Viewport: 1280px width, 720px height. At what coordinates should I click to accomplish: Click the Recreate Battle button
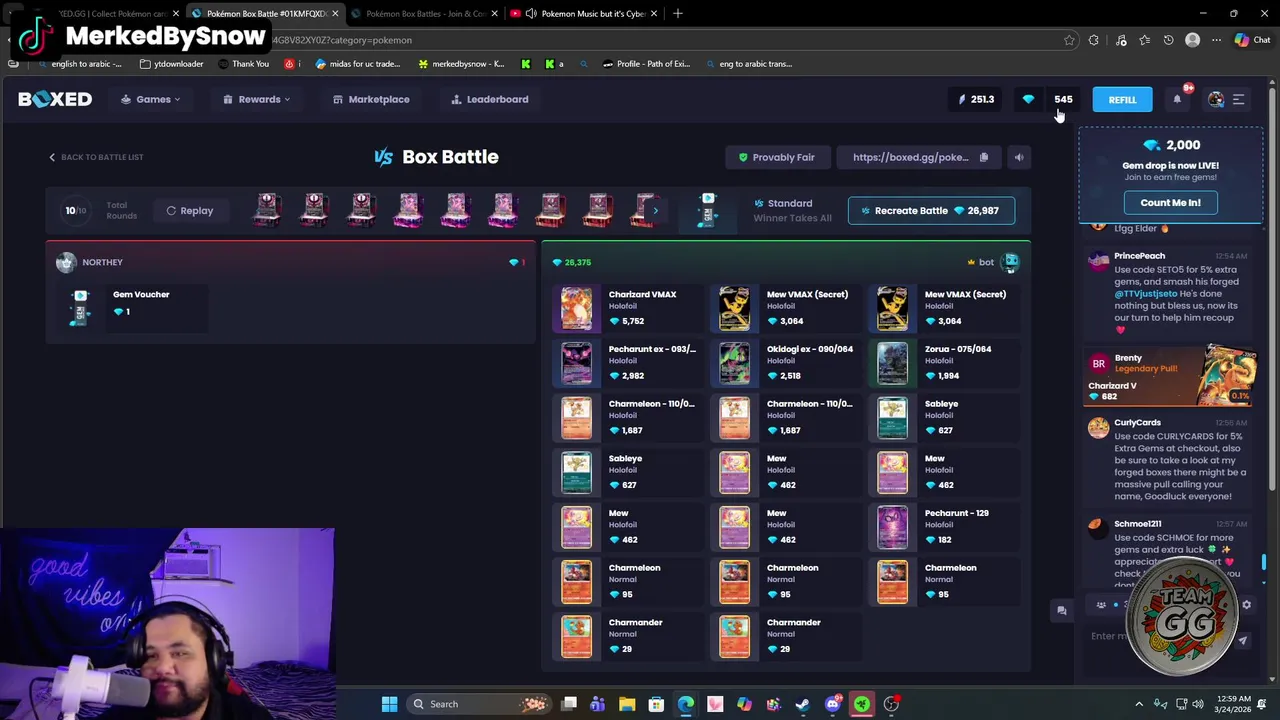pyautogui.click(x=931, y=211)
